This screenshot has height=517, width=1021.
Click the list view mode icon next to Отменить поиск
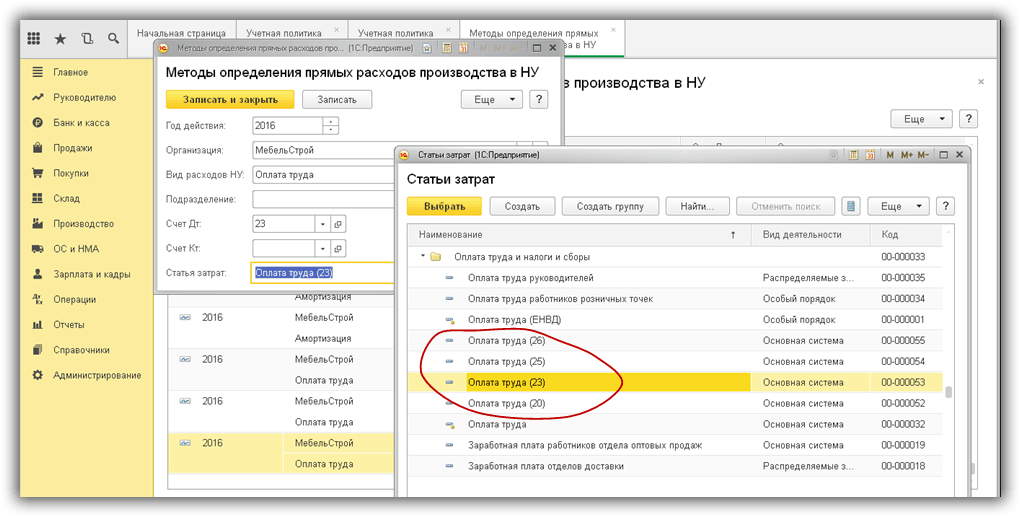coord(850,206)
